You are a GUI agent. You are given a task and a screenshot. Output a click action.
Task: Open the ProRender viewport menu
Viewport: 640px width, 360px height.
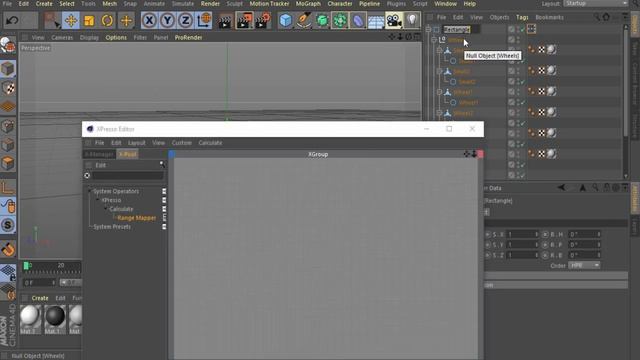coord(188,38)
